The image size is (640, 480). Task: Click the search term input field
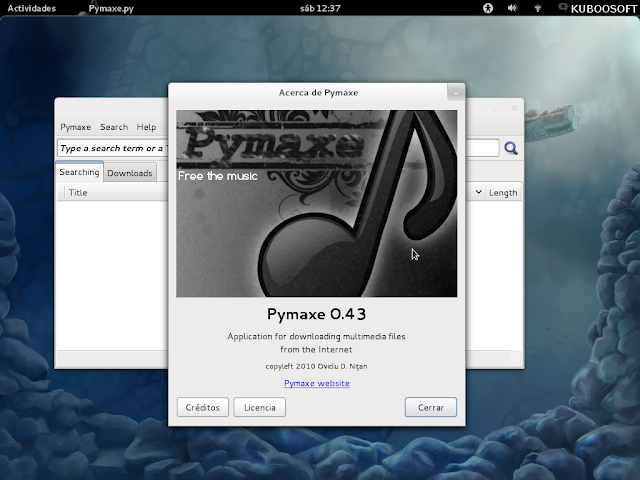tap(278, 148)
